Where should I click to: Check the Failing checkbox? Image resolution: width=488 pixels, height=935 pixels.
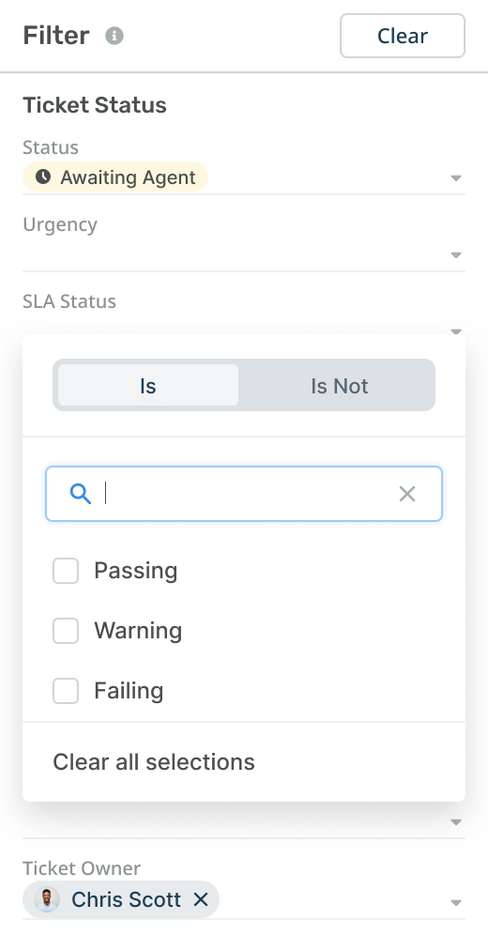click(x=66, y=691)
